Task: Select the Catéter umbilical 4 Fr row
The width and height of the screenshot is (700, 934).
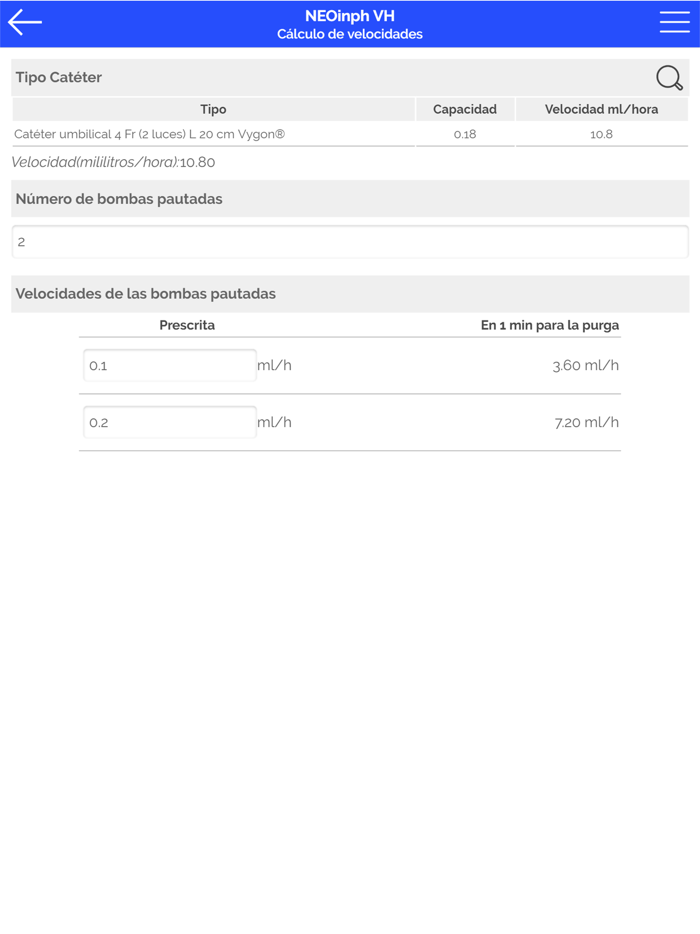Action: point(150,134)
